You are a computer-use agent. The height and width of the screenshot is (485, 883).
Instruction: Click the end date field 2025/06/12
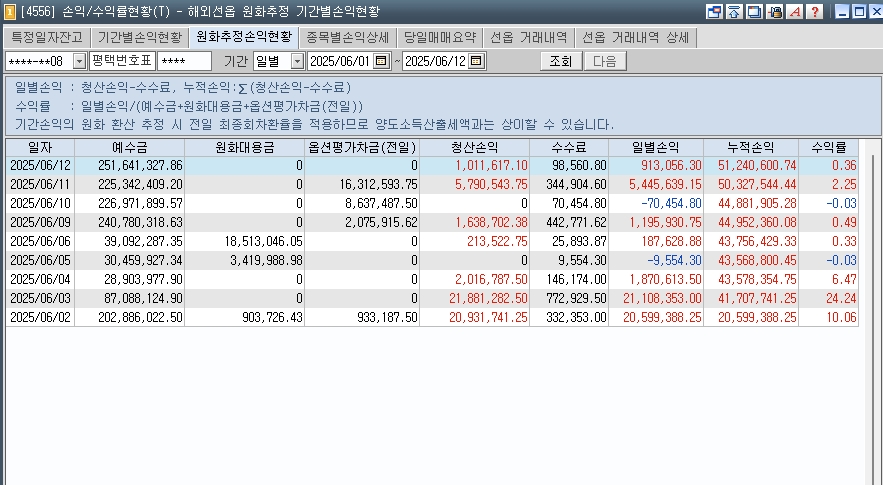(436, 61)
